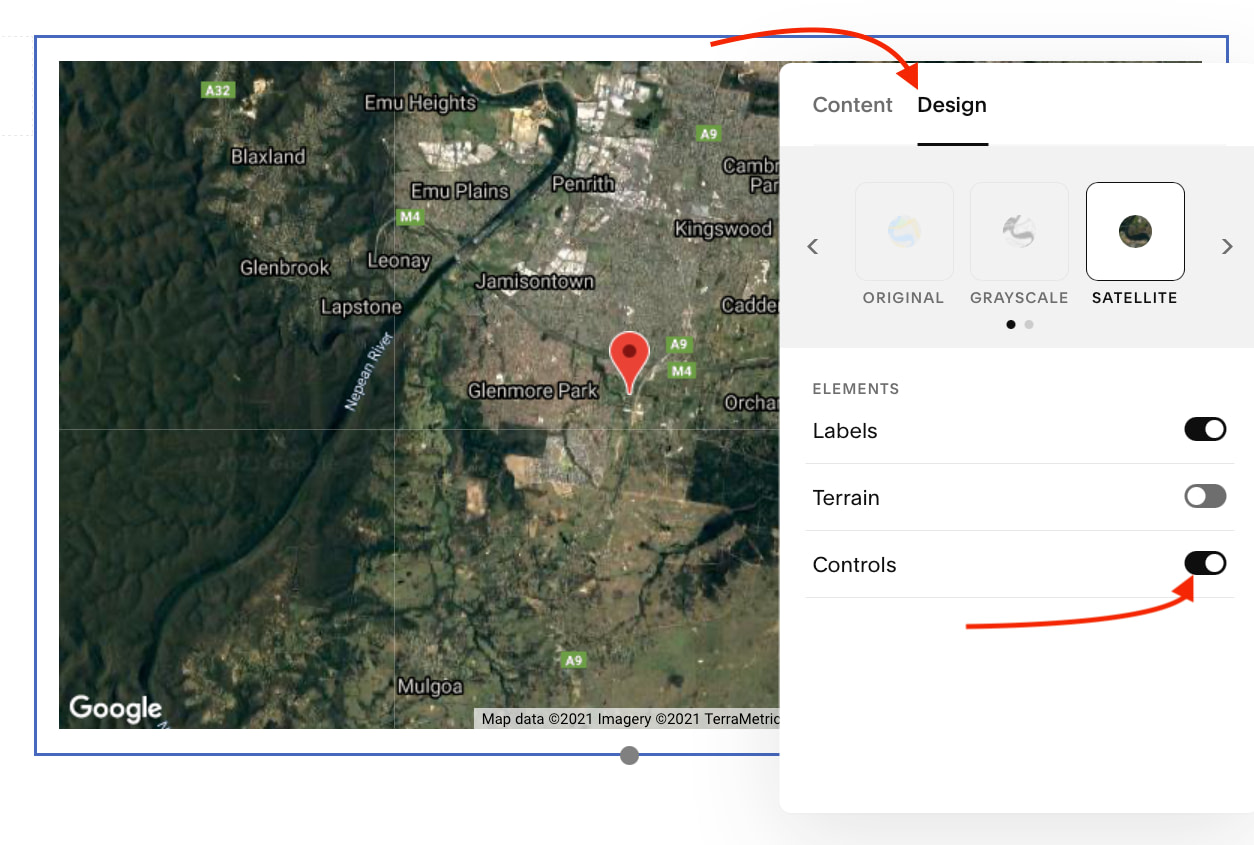Click the map block bottom resize handle
This screenshot has height=845, width=1254.
[x=629, y=755]
